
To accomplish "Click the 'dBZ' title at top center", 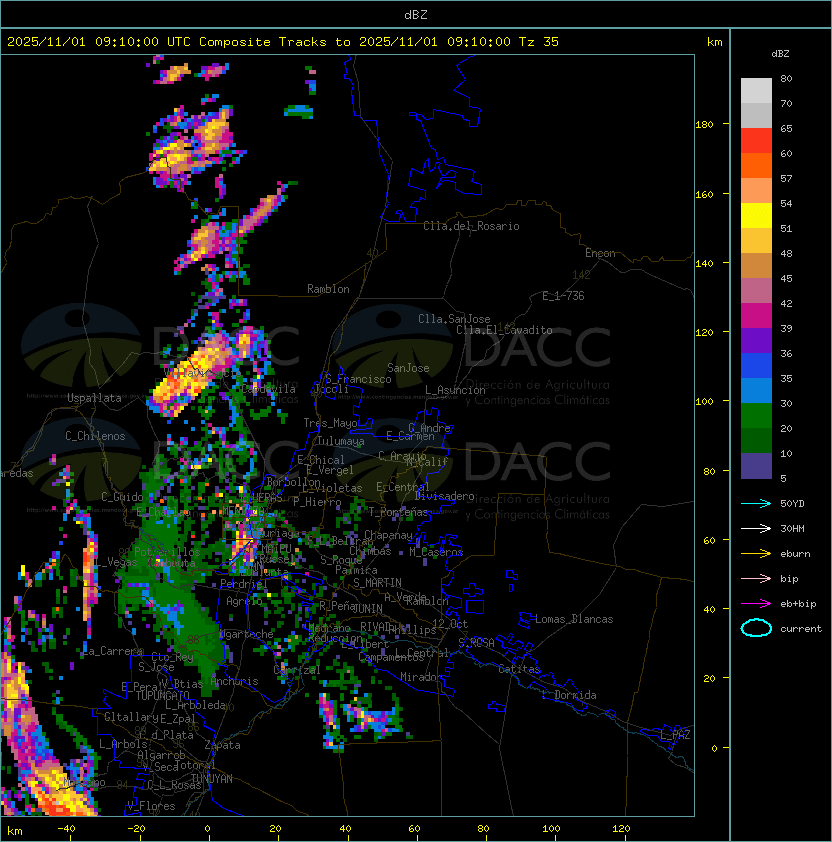I will pyautogui.click(x=416, y=14).
